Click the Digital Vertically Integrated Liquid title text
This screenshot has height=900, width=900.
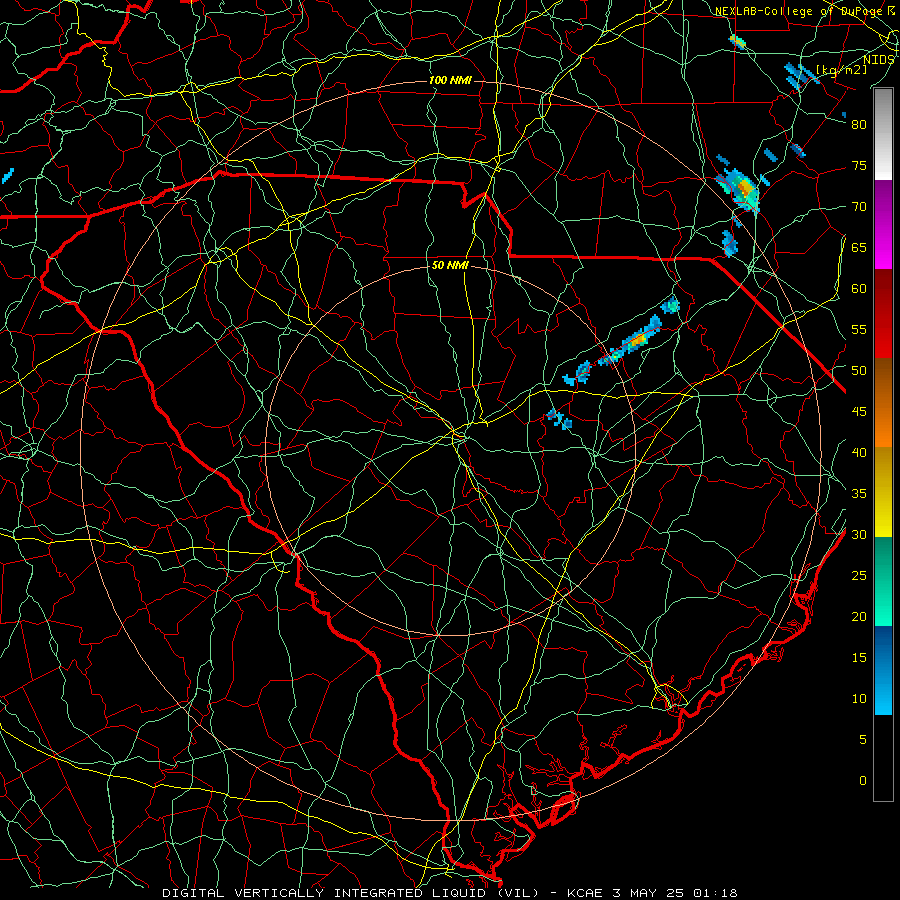click(x=350, y=893)
